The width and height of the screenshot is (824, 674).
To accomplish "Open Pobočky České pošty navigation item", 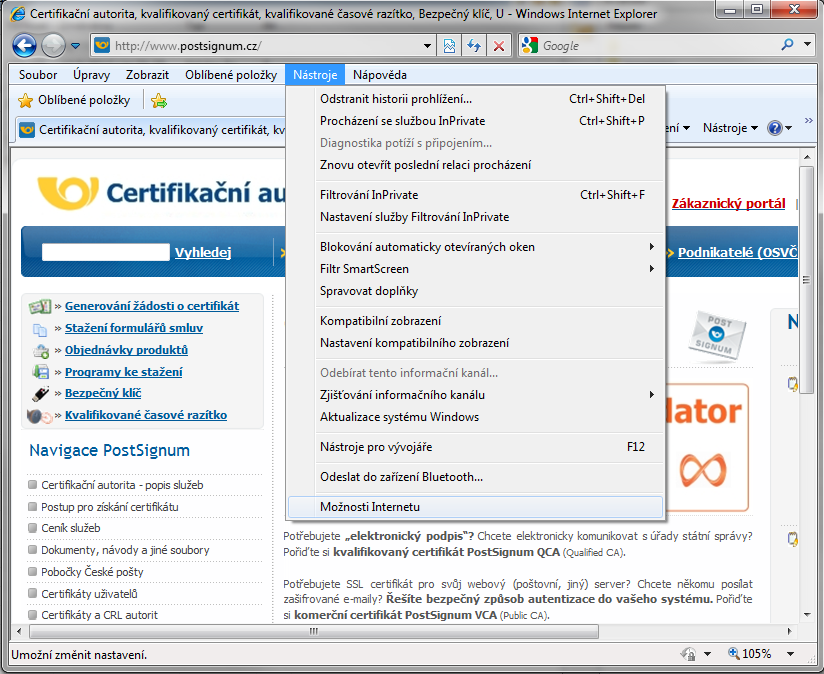I will tap(92, 572).
